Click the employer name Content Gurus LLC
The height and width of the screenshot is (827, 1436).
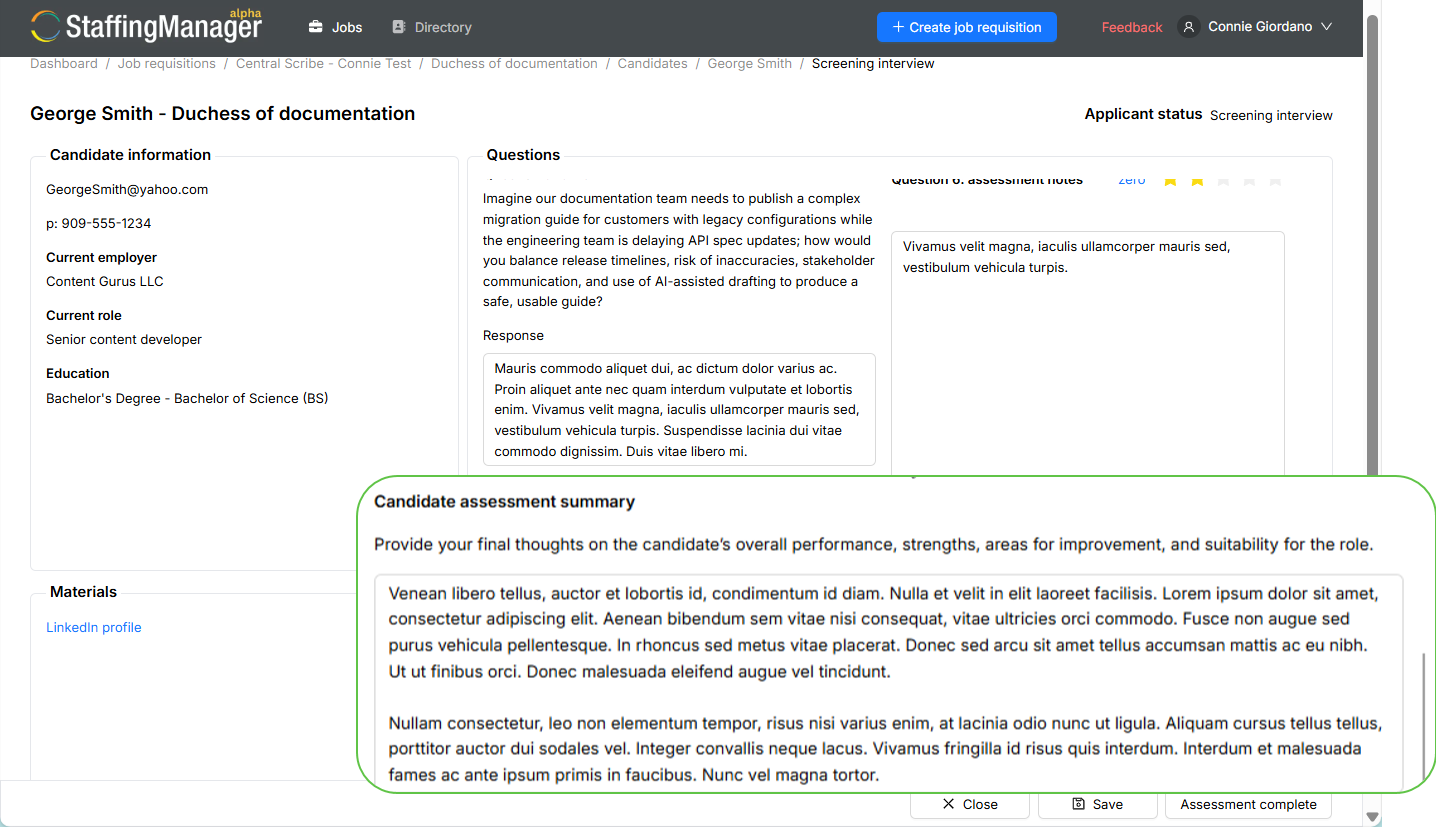pos(105,281)
